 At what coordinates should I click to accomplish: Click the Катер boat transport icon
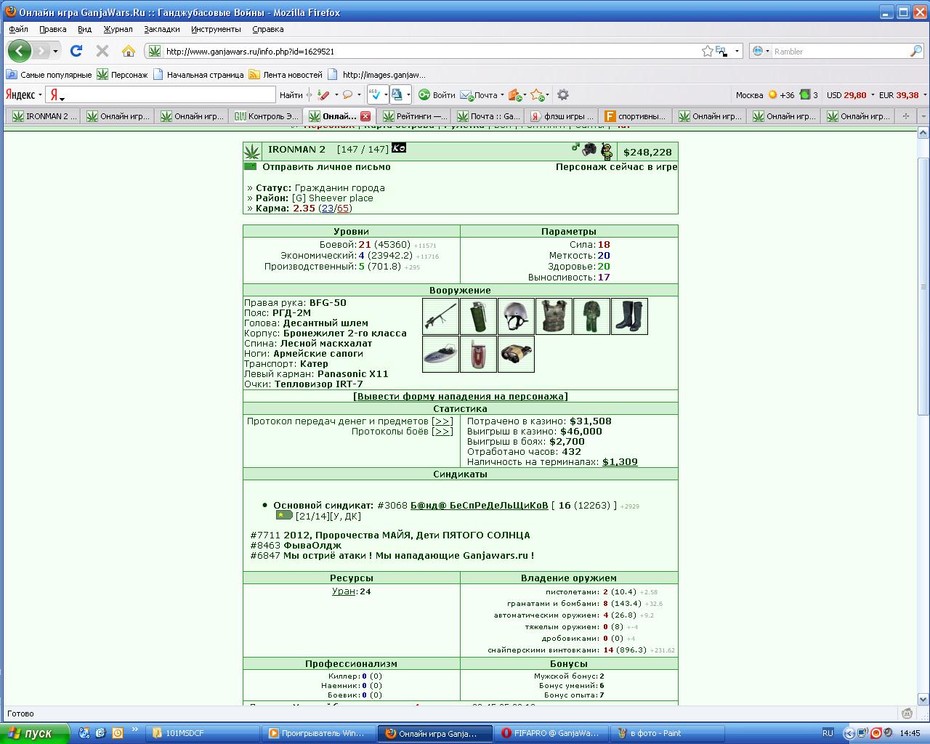pos(441,354)
